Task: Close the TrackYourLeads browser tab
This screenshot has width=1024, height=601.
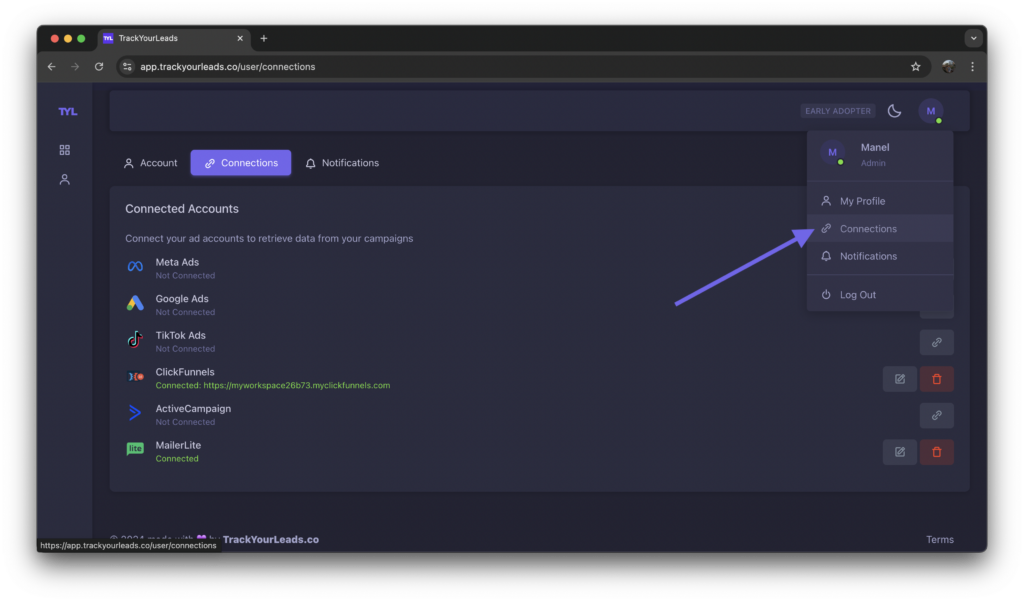Action: pos(240,39)
